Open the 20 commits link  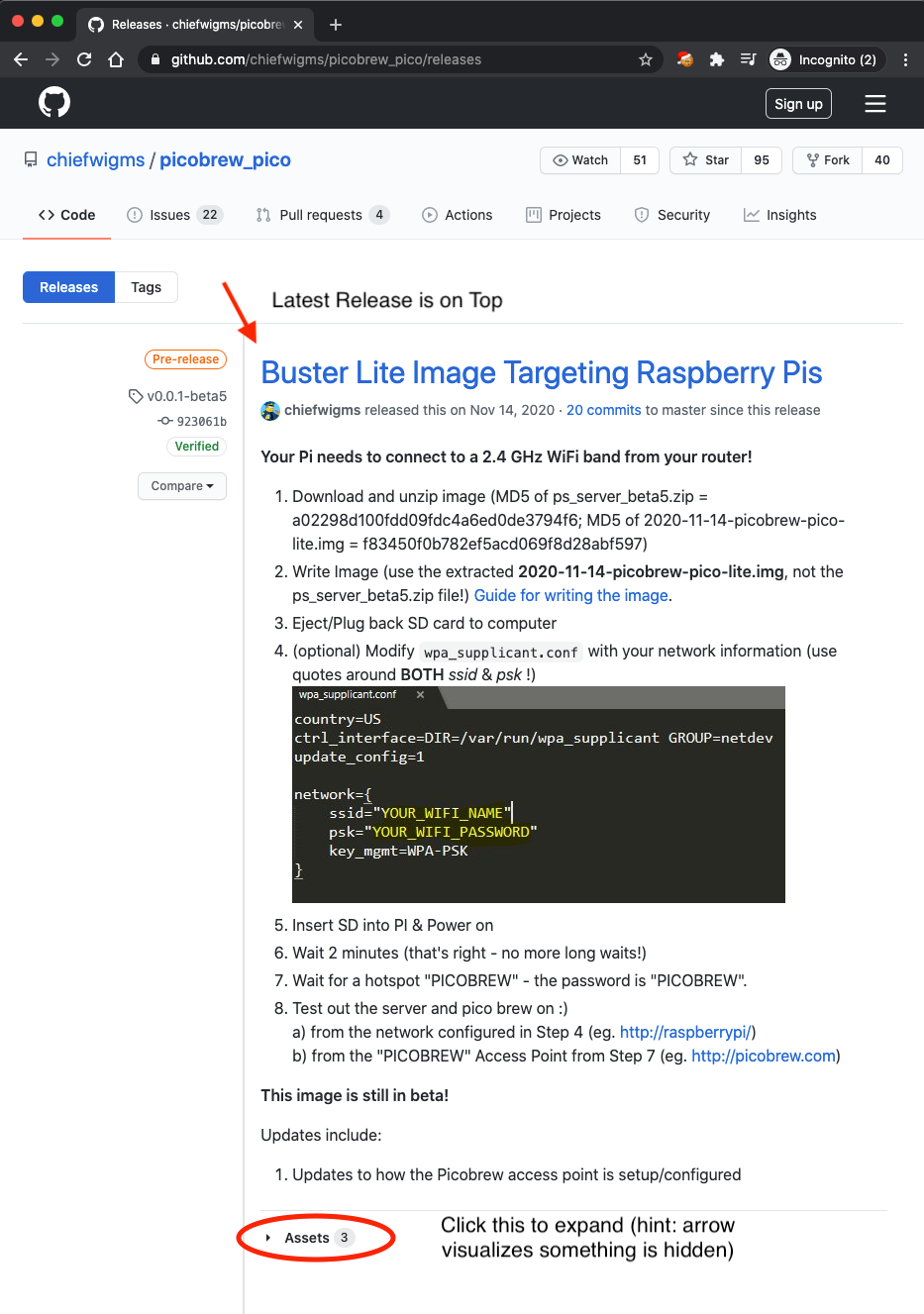click(x=604, y=410)
